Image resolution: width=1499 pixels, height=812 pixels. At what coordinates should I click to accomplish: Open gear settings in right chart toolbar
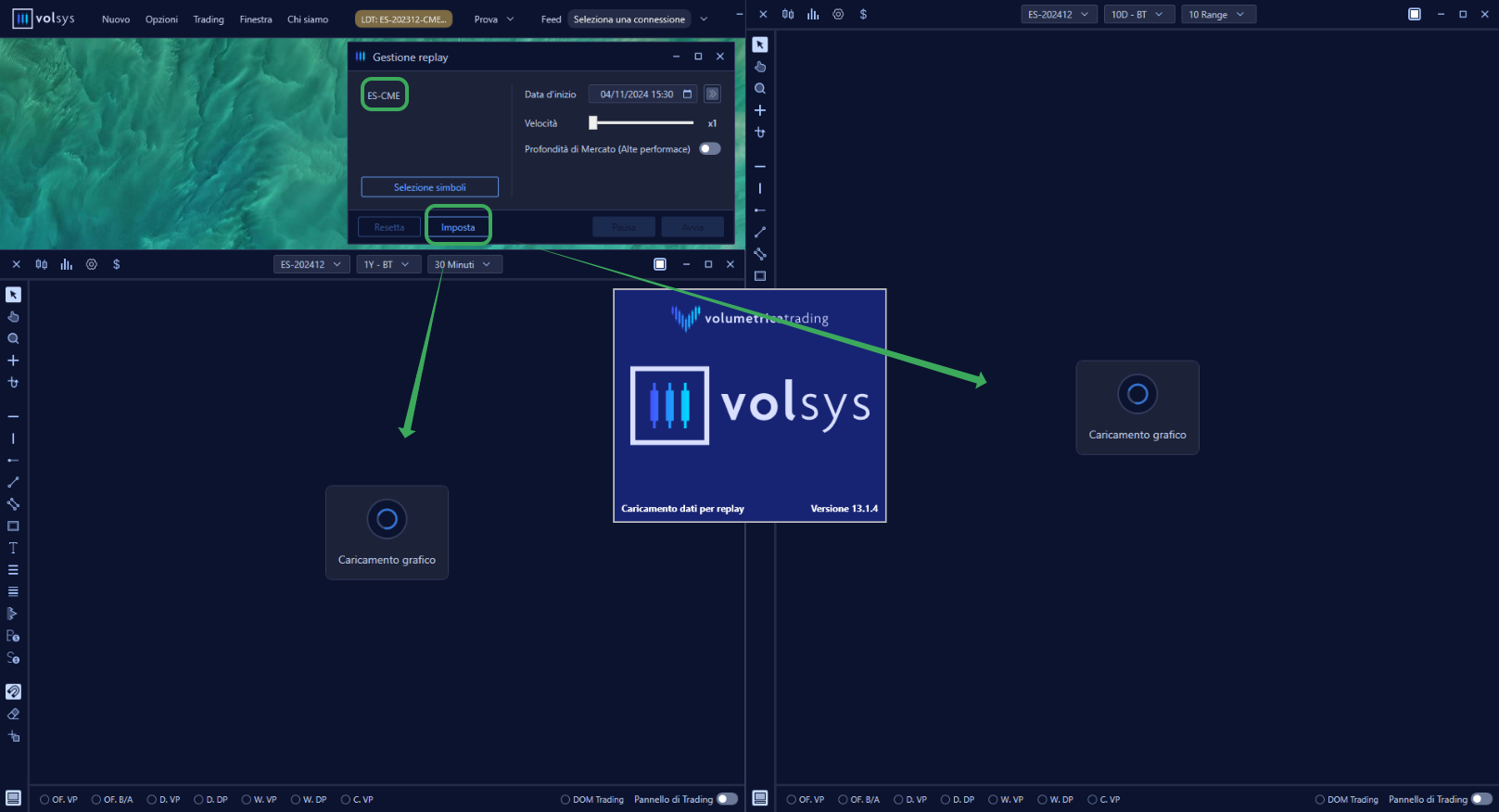click(x=838, y=14)
